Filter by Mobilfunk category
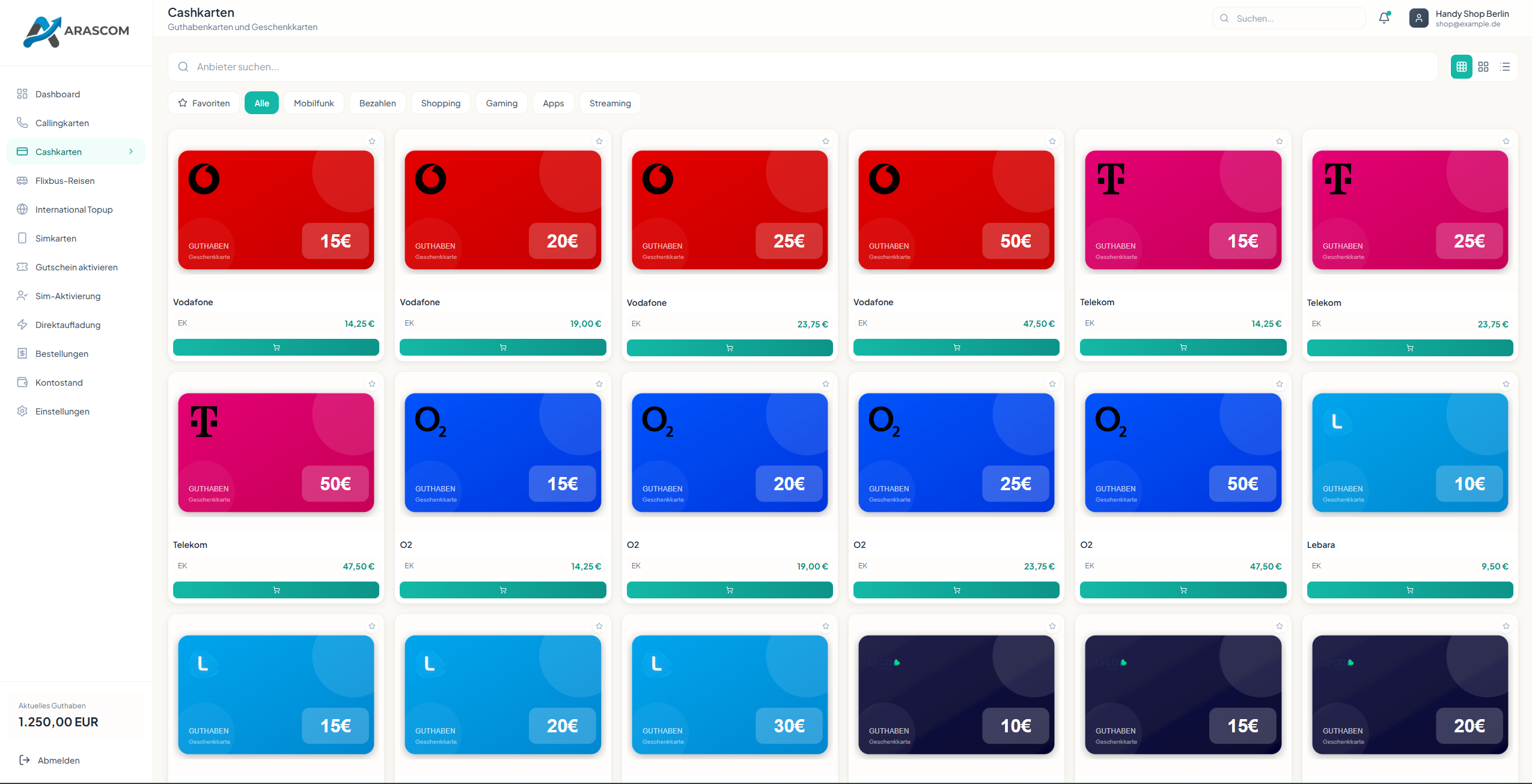The height and width of the screenshot is (784, 1532). [314, 103]
